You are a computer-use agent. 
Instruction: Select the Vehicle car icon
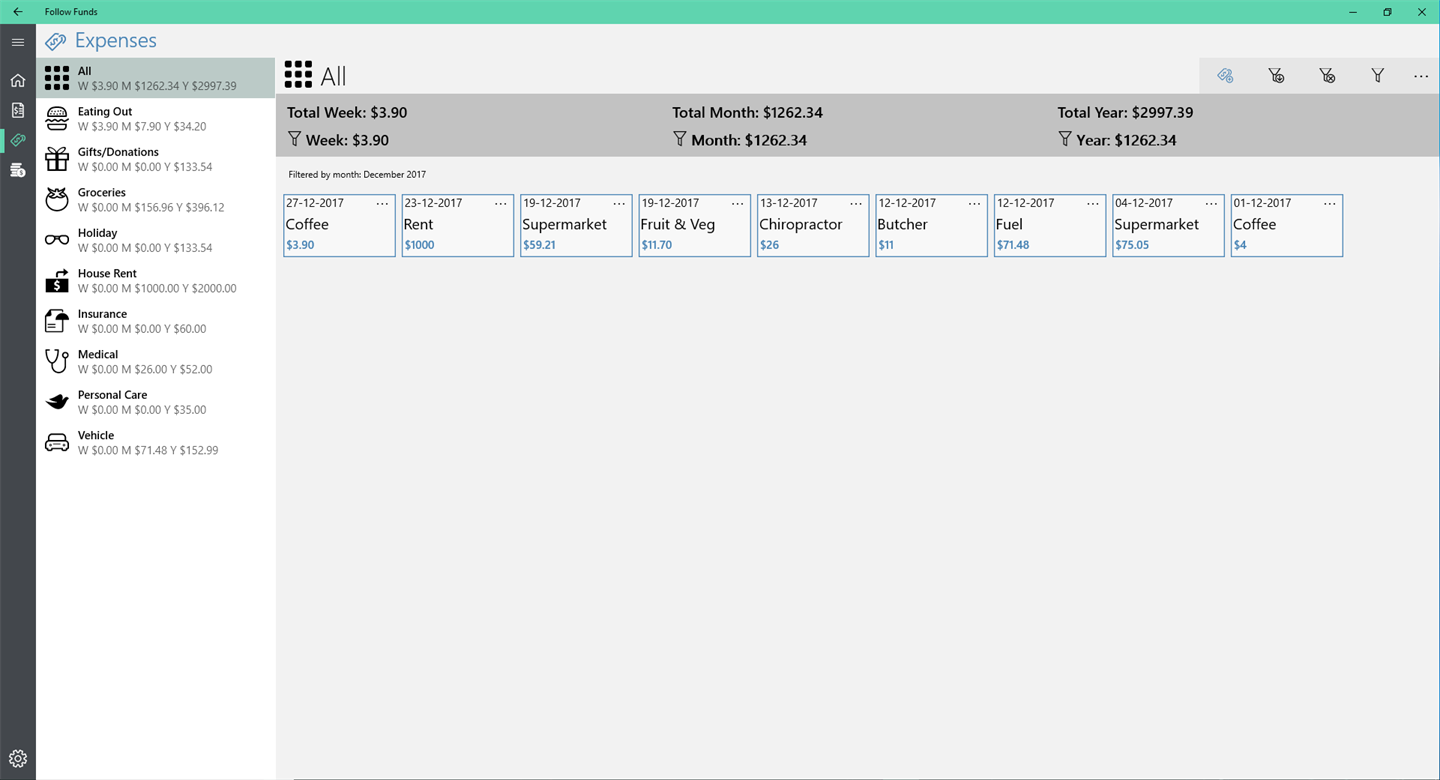pos(57,442)
